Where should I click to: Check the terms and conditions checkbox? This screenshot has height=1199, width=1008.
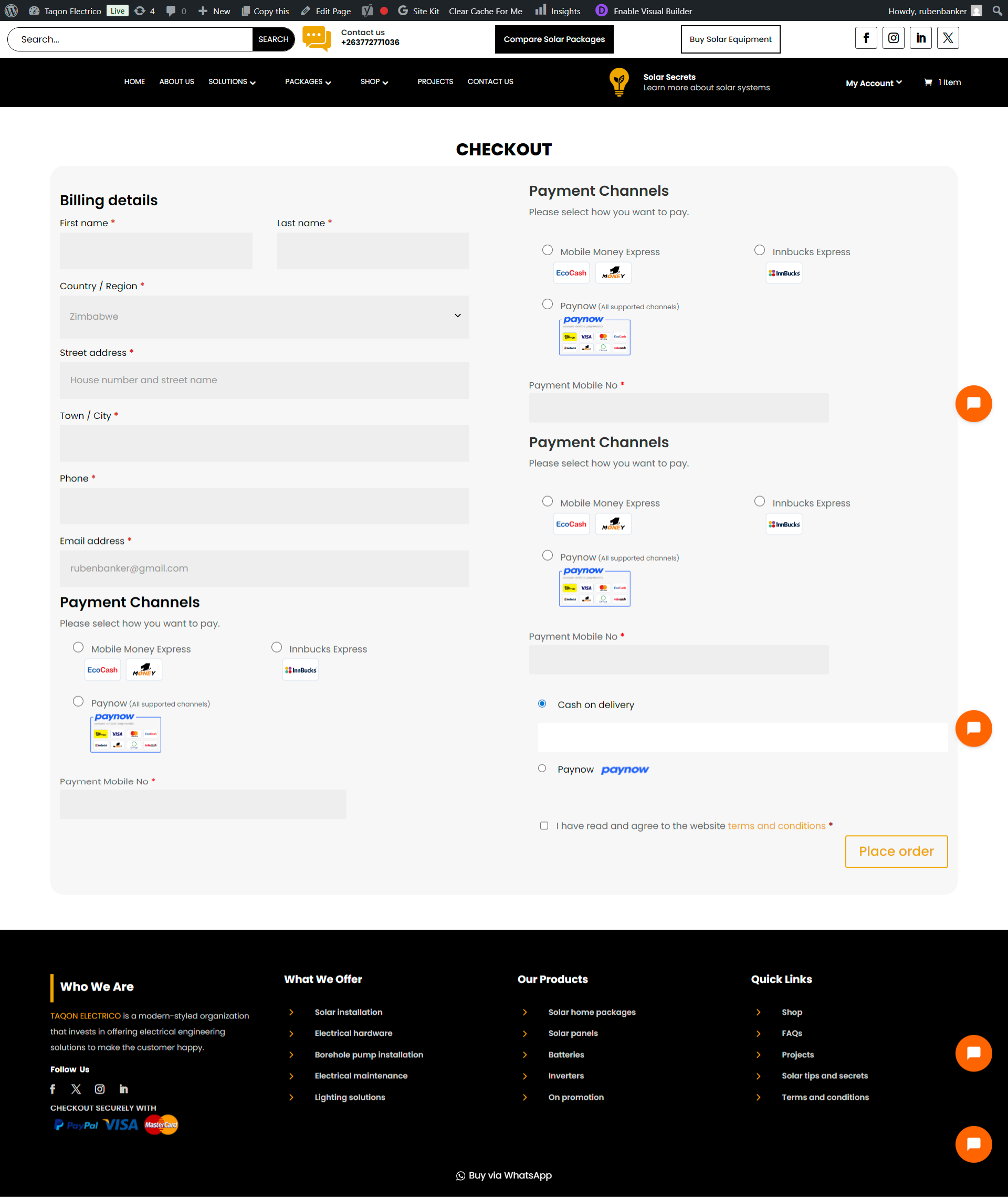pos(544,825)
